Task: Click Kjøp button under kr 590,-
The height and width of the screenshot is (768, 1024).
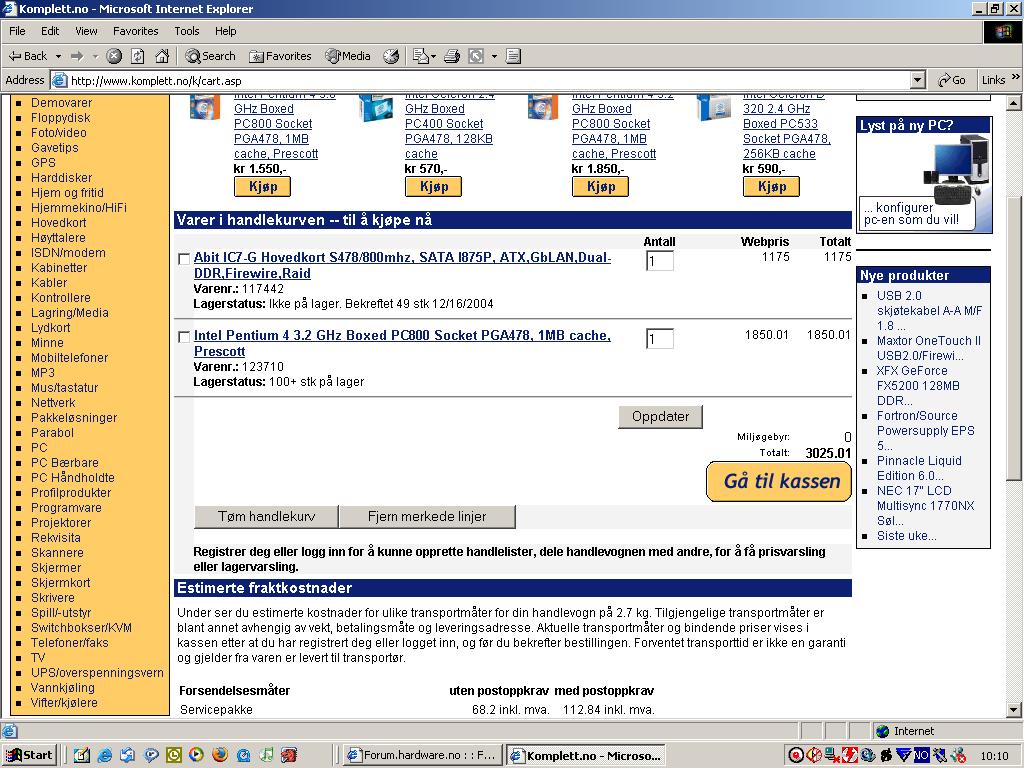Action: (772, 187)
